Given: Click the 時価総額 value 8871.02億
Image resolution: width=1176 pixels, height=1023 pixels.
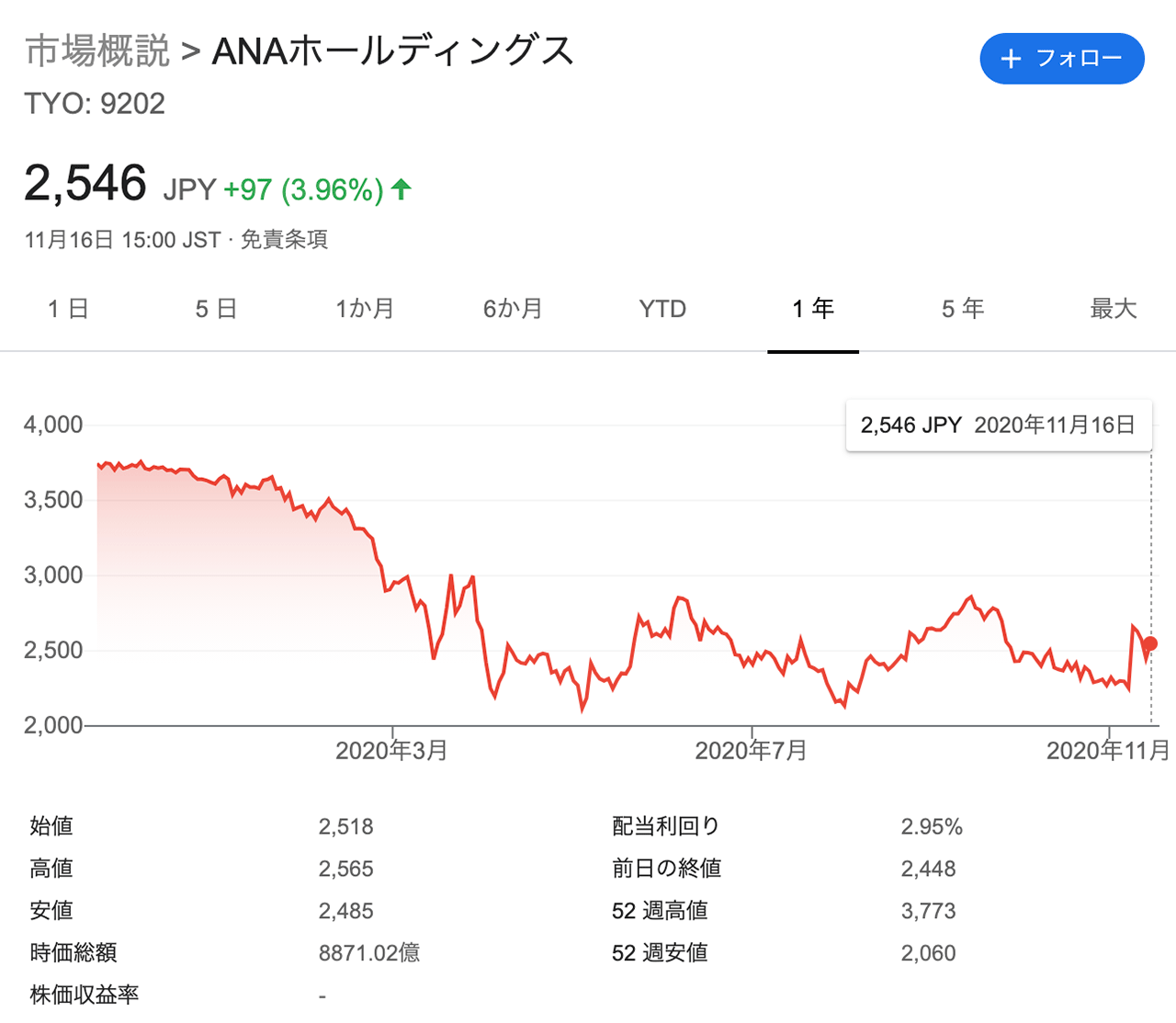Looking at the screenshot, I should click(369, 953).
